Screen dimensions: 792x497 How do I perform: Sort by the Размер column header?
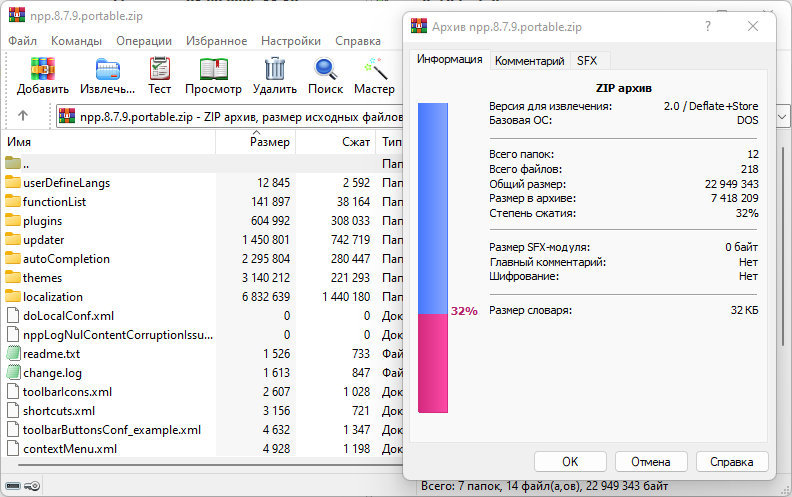pyautogui.click(x=256, y=142)
